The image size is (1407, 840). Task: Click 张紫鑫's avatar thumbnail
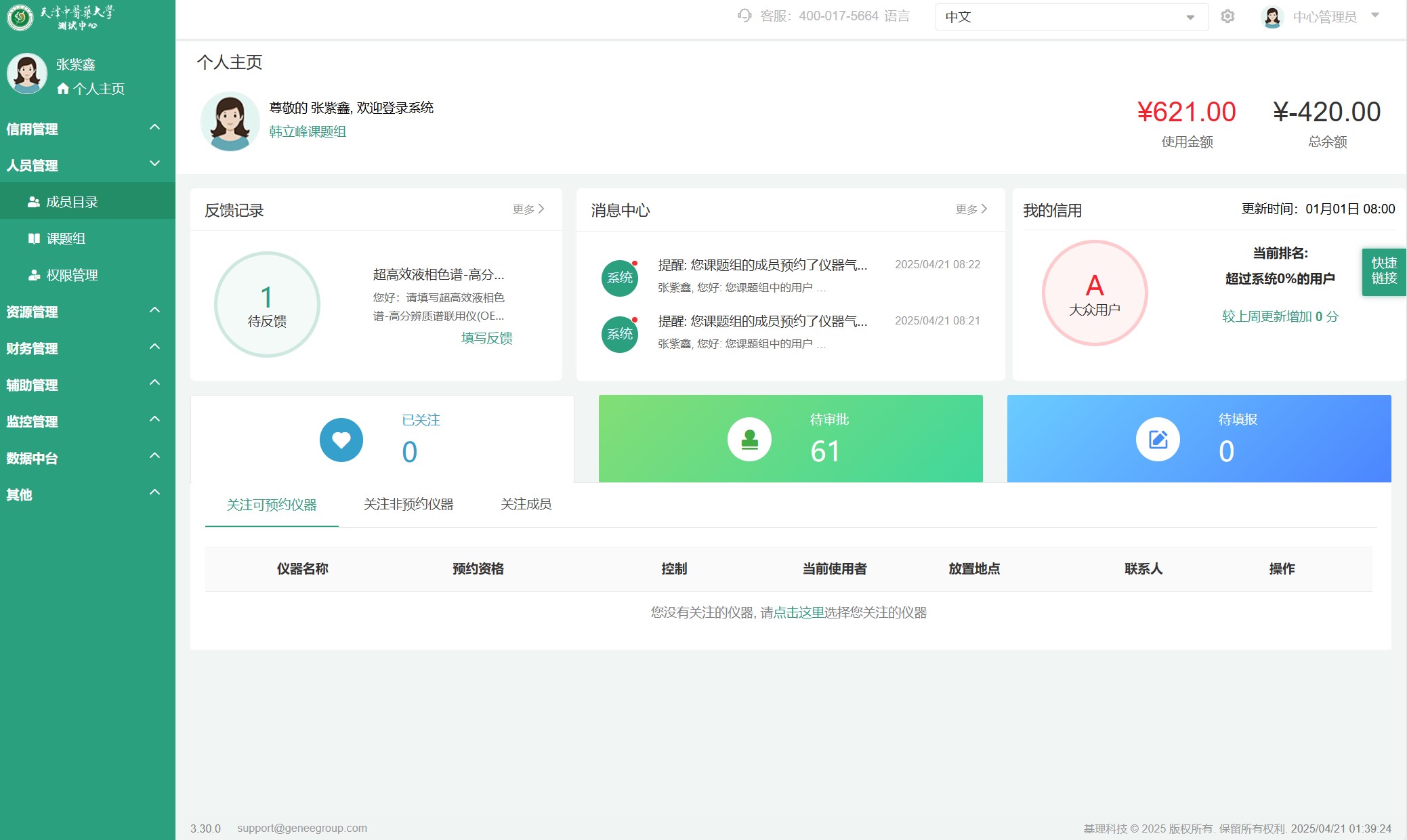pos(26,73)
